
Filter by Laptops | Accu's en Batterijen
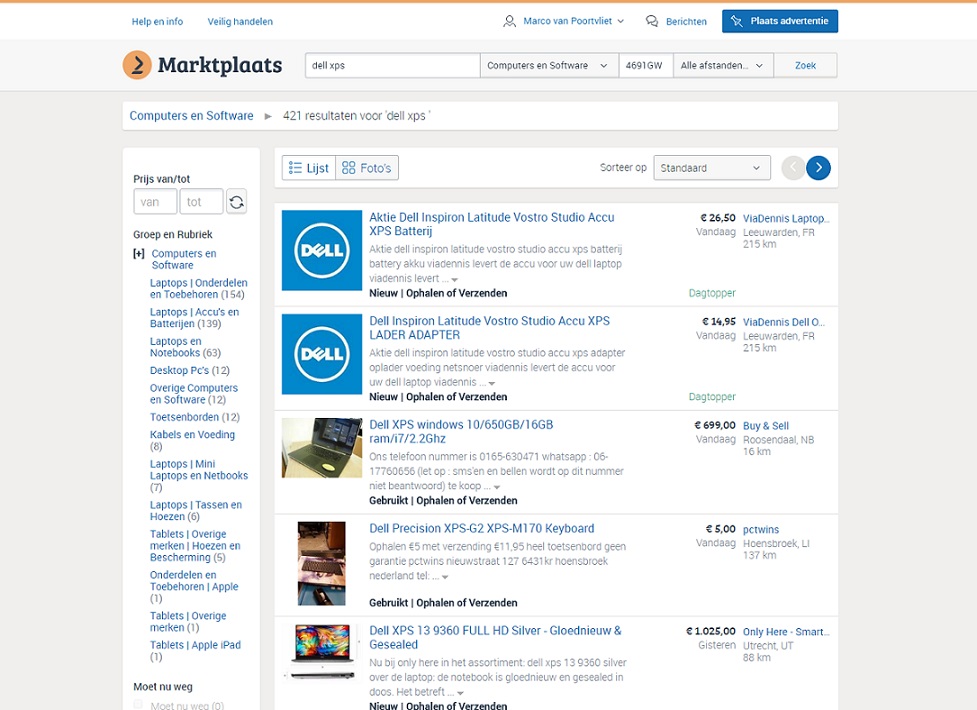pyautogui.click(x=194, y=318)
